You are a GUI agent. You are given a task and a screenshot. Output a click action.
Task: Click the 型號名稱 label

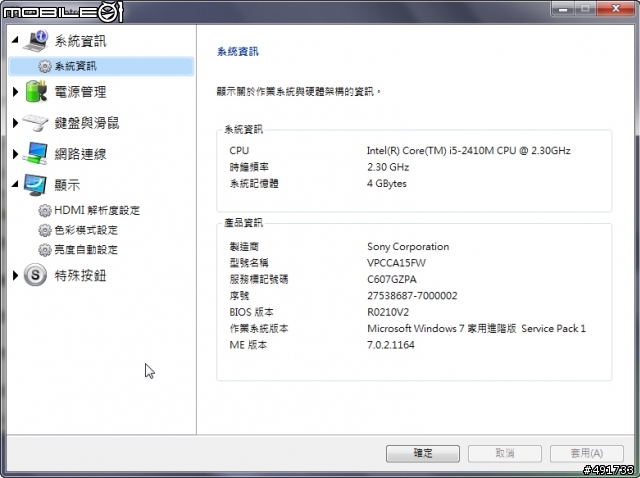249,263
